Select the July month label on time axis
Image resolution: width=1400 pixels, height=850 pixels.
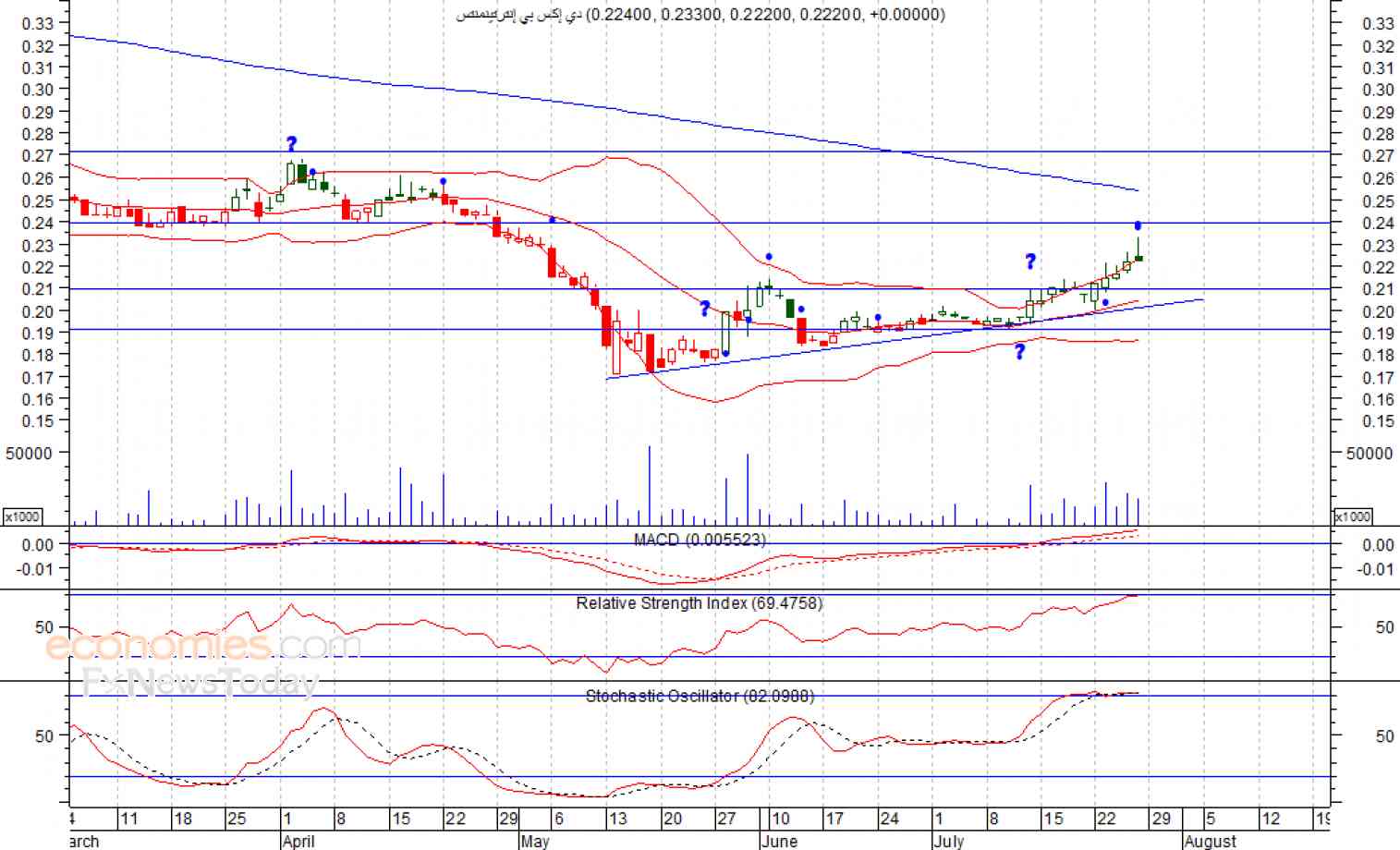[x=948, y=841]
